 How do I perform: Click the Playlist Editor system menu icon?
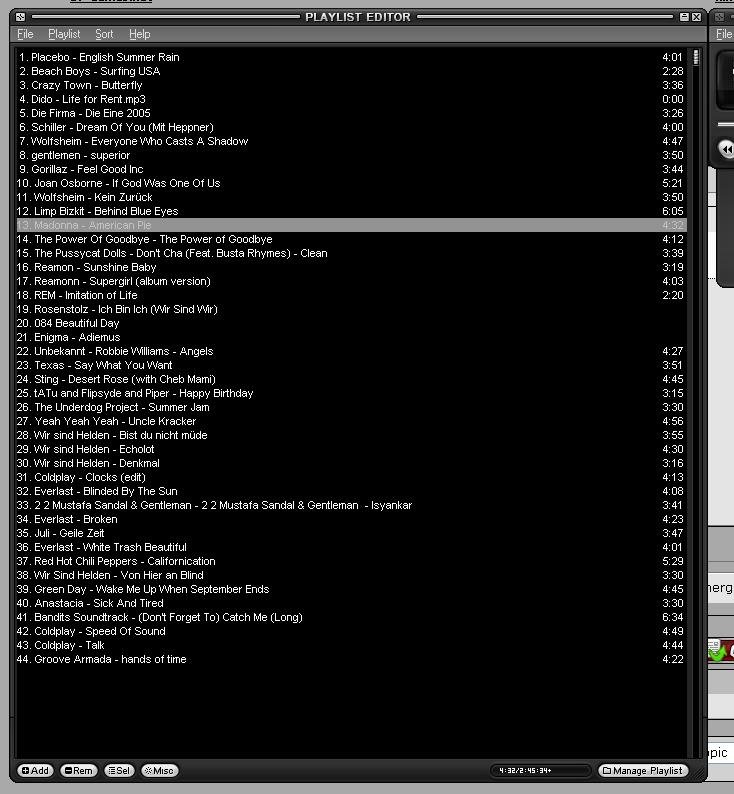20,17
